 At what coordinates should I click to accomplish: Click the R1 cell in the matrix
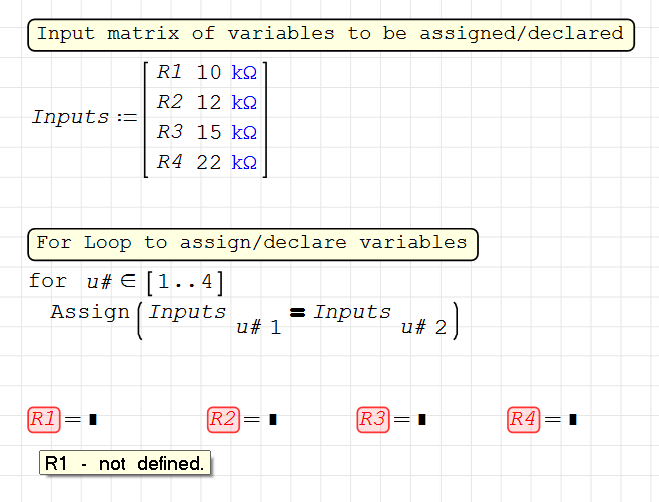click(170, 73)
